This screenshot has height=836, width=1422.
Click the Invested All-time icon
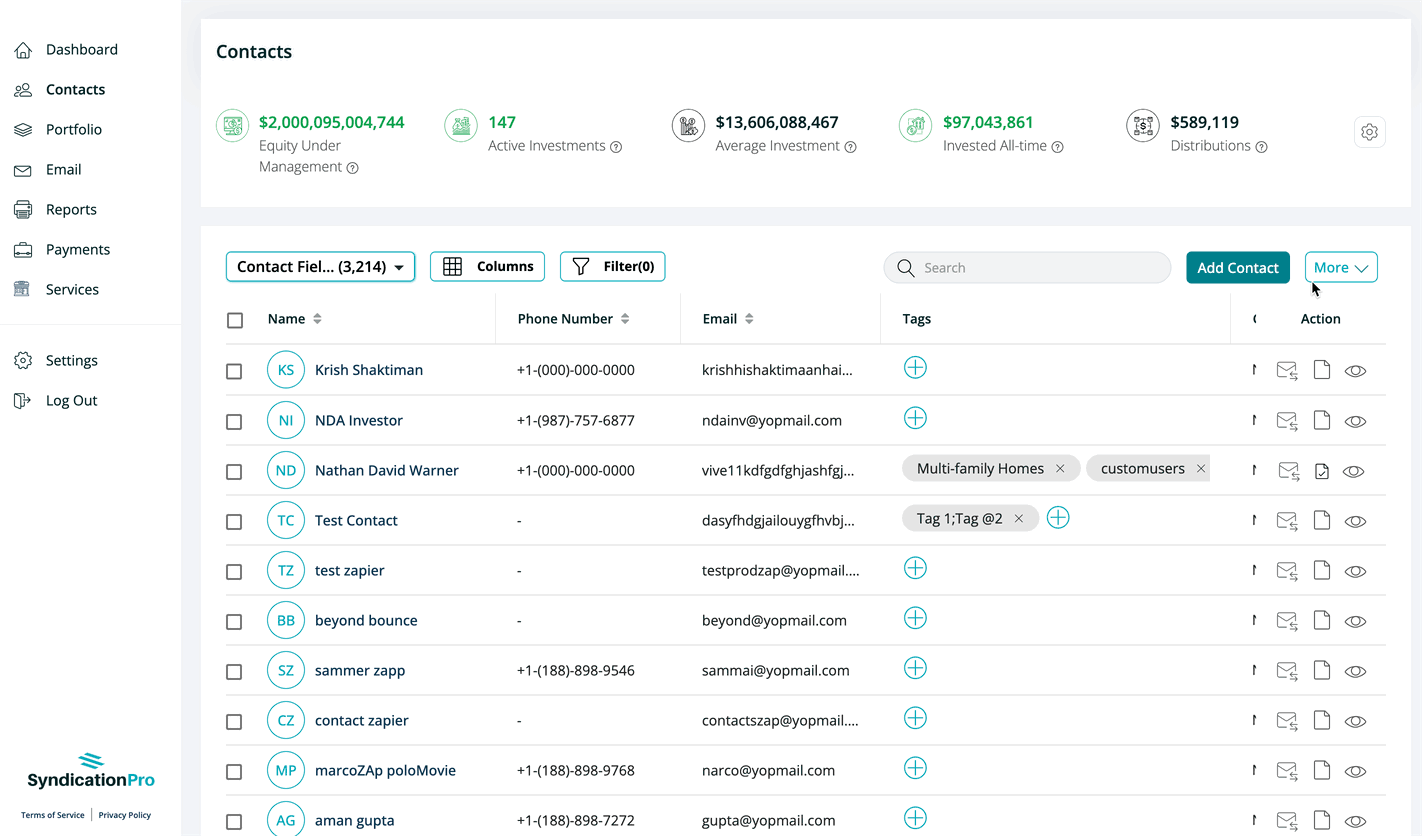point(915,126)
